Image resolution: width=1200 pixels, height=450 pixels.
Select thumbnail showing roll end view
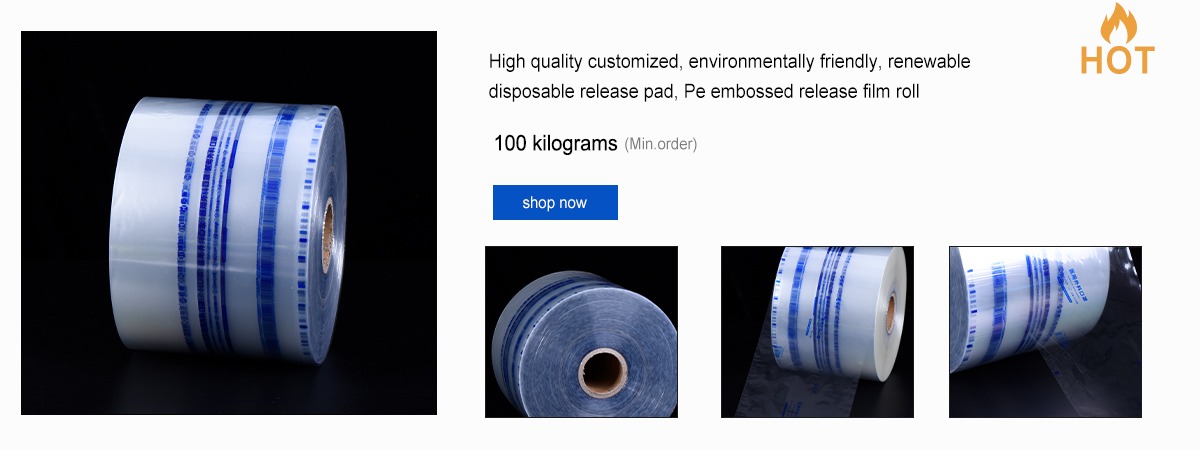581,332
